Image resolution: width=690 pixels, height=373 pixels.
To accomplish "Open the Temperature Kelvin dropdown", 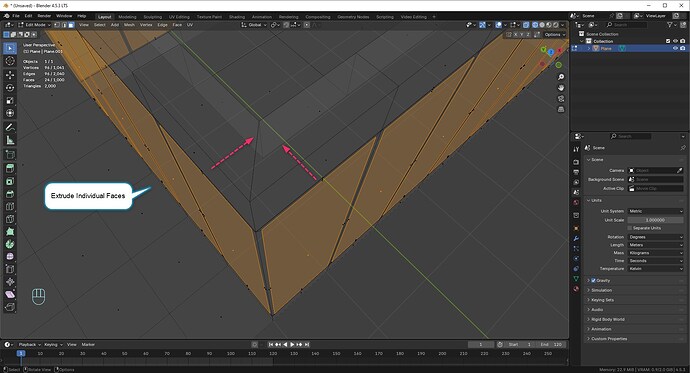I will 655,269.
